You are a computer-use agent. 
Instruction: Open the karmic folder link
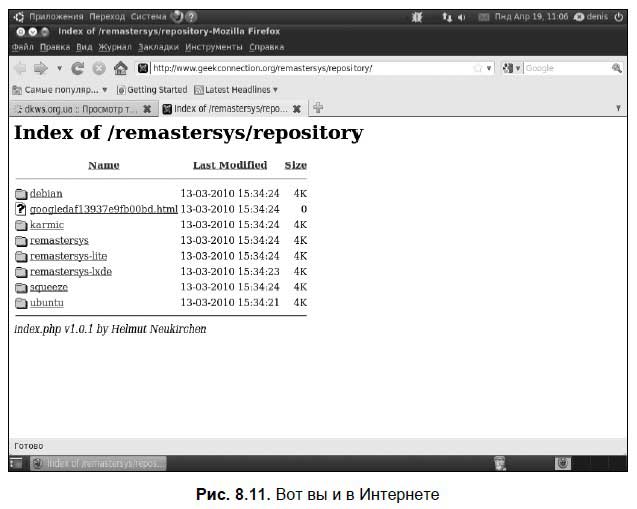[x=47, y=225]
